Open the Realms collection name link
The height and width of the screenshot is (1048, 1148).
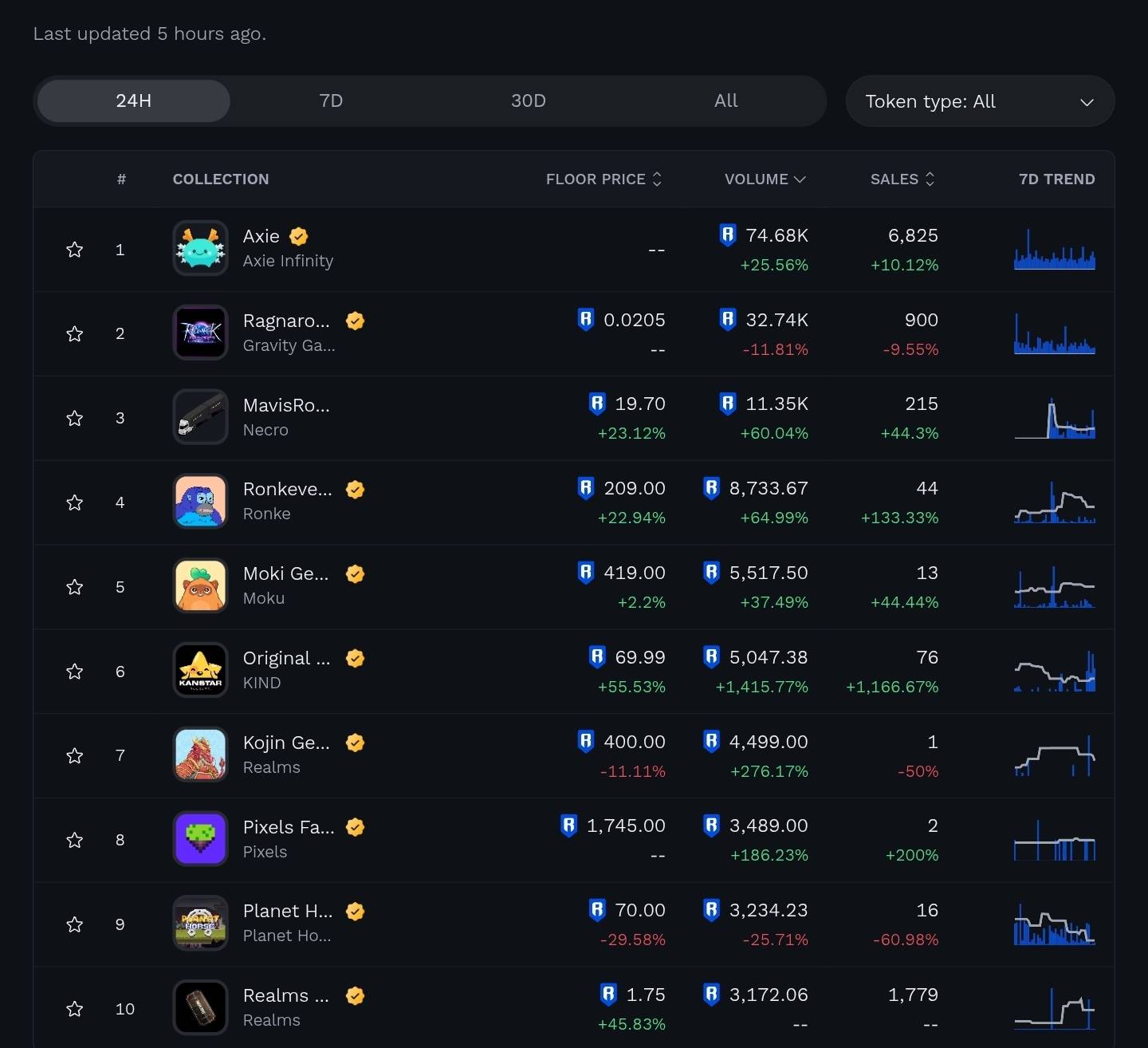285,995
